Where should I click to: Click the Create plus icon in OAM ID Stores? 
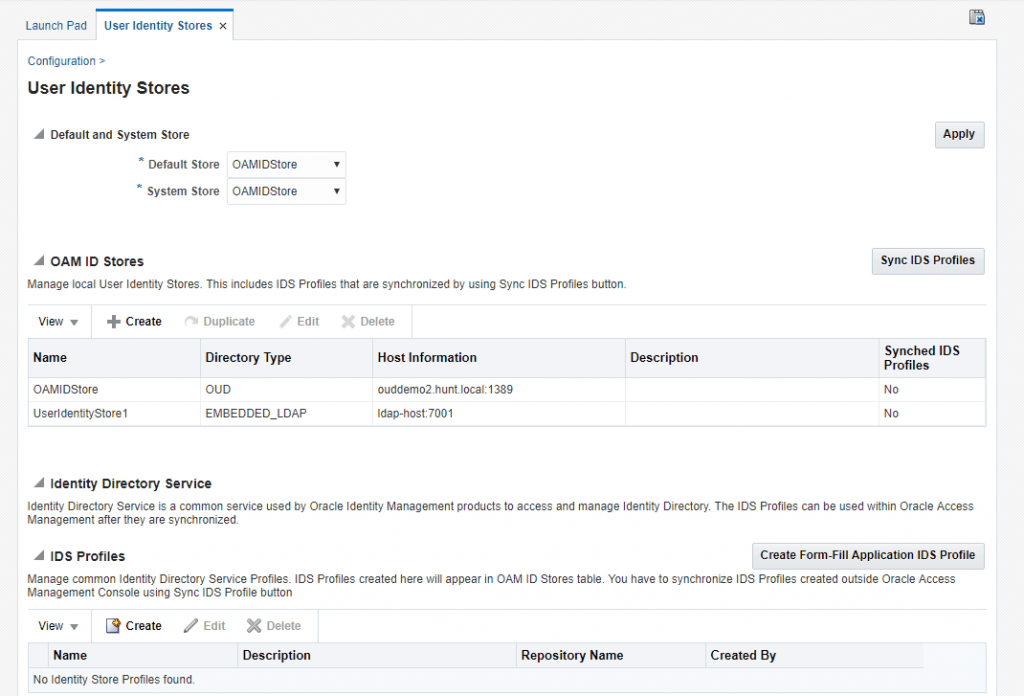coord(114,322)
